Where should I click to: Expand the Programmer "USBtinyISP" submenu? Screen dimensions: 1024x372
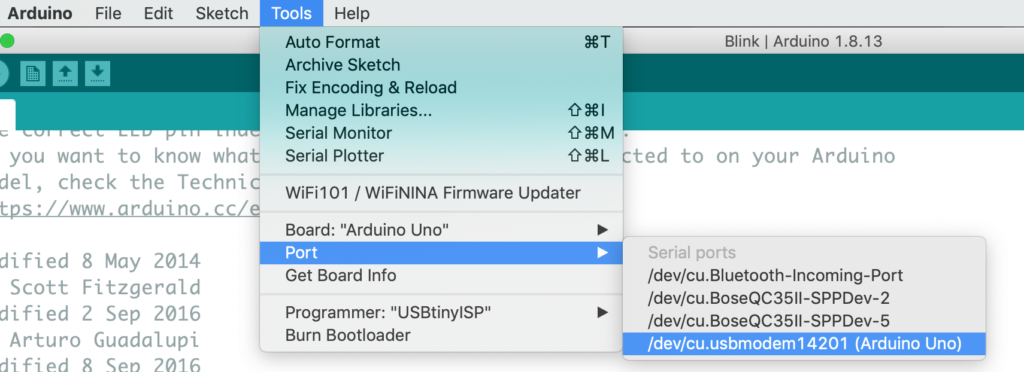point(602,313)
